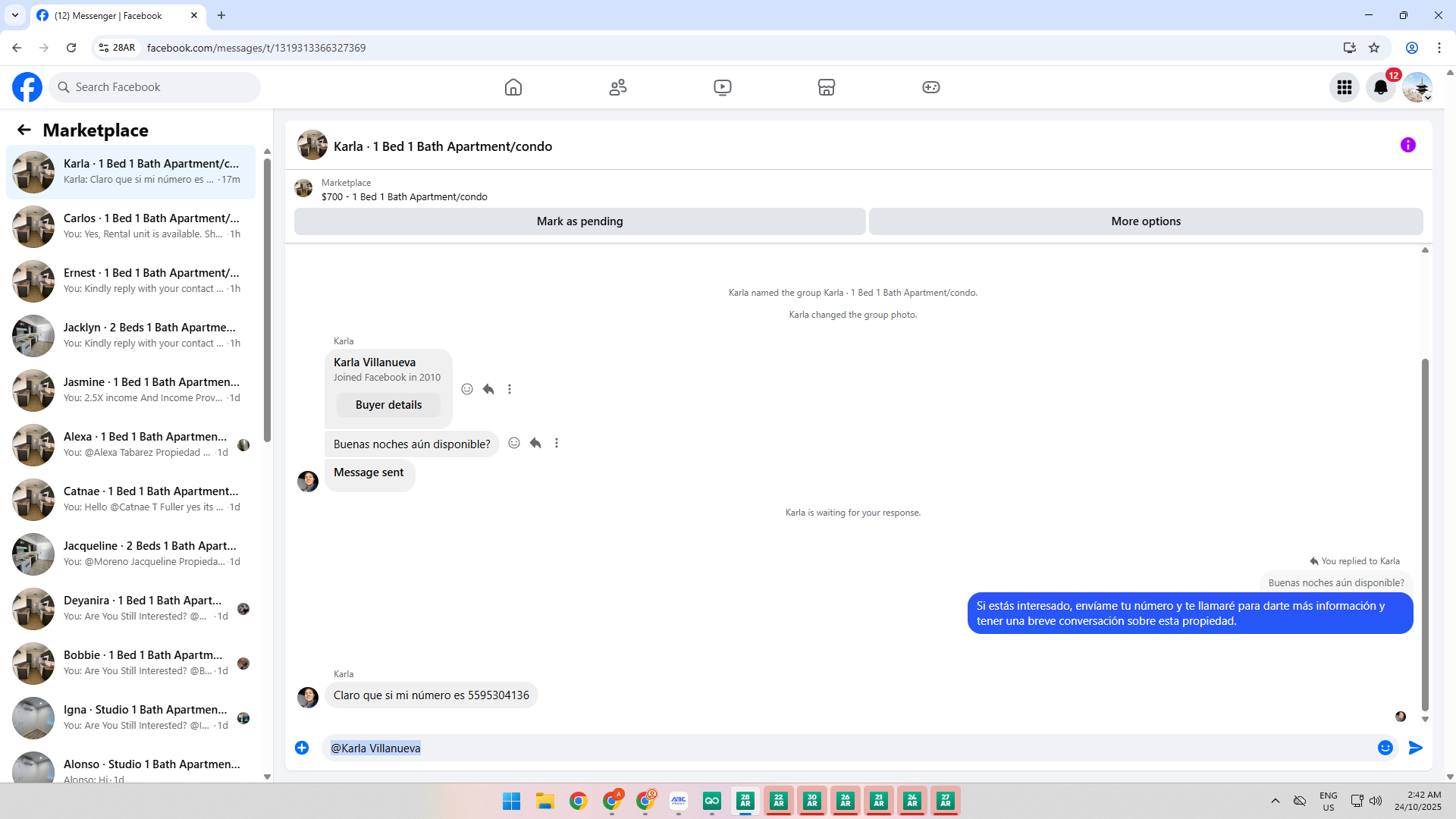React to 'Buenas noches aún disponible?' message
This screenshot has height=819, width=1456.
tap(514, 443)
